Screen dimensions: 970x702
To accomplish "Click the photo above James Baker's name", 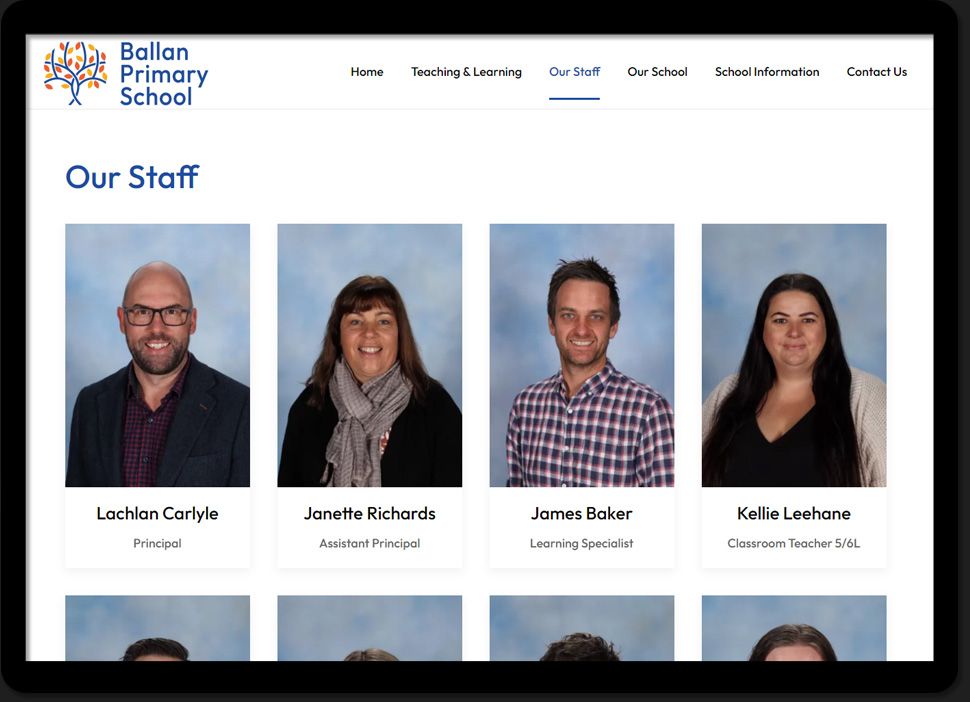I will 582,355.
